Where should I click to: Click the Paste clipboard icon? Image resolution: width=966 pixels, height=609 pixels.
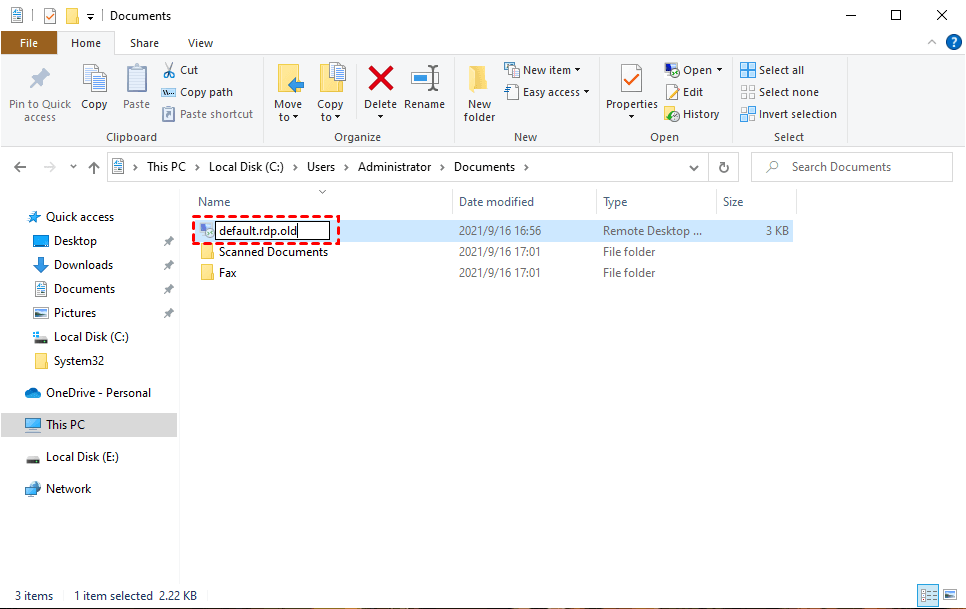tap(136, 79)
